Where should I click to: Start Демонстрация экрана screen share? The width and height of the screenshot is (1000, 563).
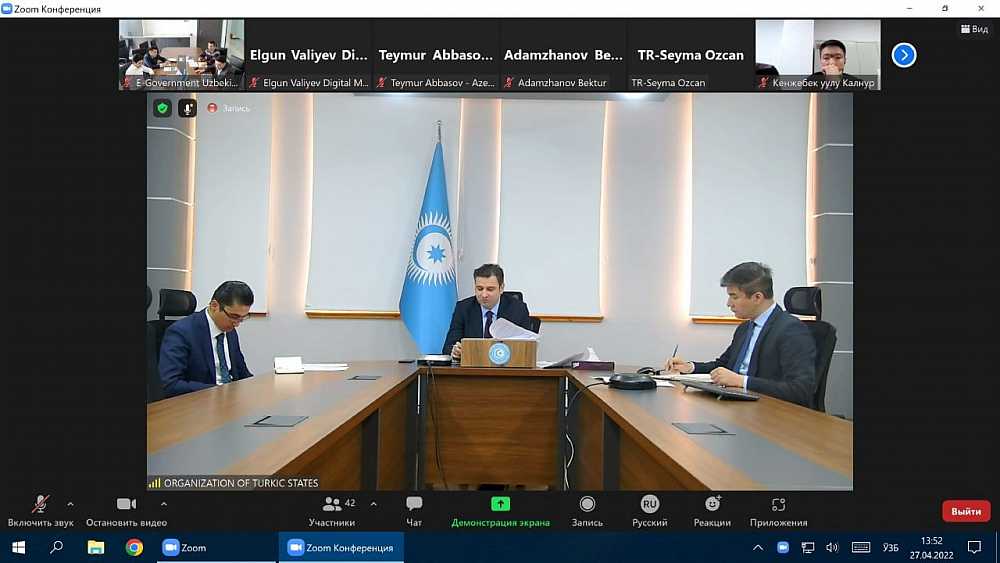click(x=500, y=510)
